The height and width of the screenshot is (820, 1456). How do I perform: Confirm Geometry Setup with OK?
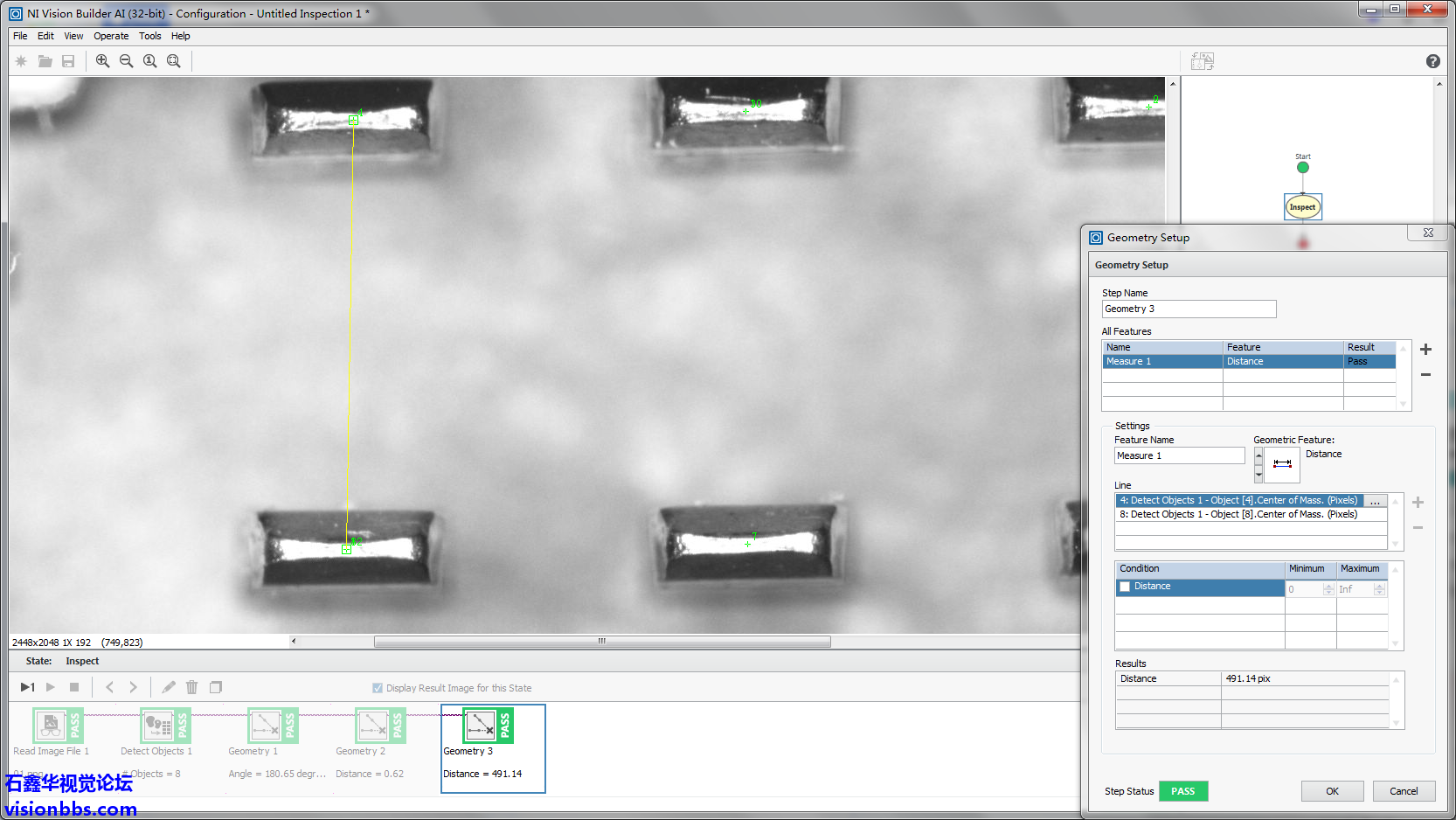1332,791
